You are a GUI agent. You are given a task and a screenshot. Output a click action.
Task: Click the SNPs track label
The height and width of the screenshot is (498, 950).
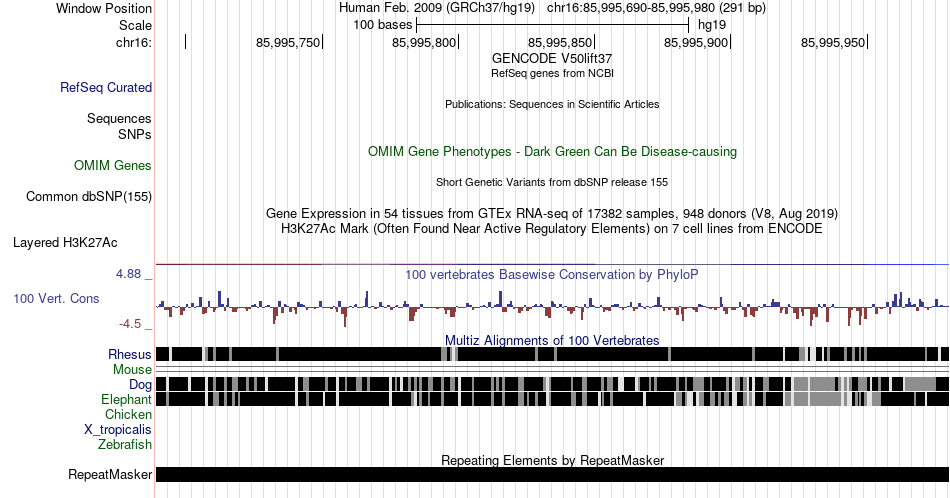click(x=135, y=134)
